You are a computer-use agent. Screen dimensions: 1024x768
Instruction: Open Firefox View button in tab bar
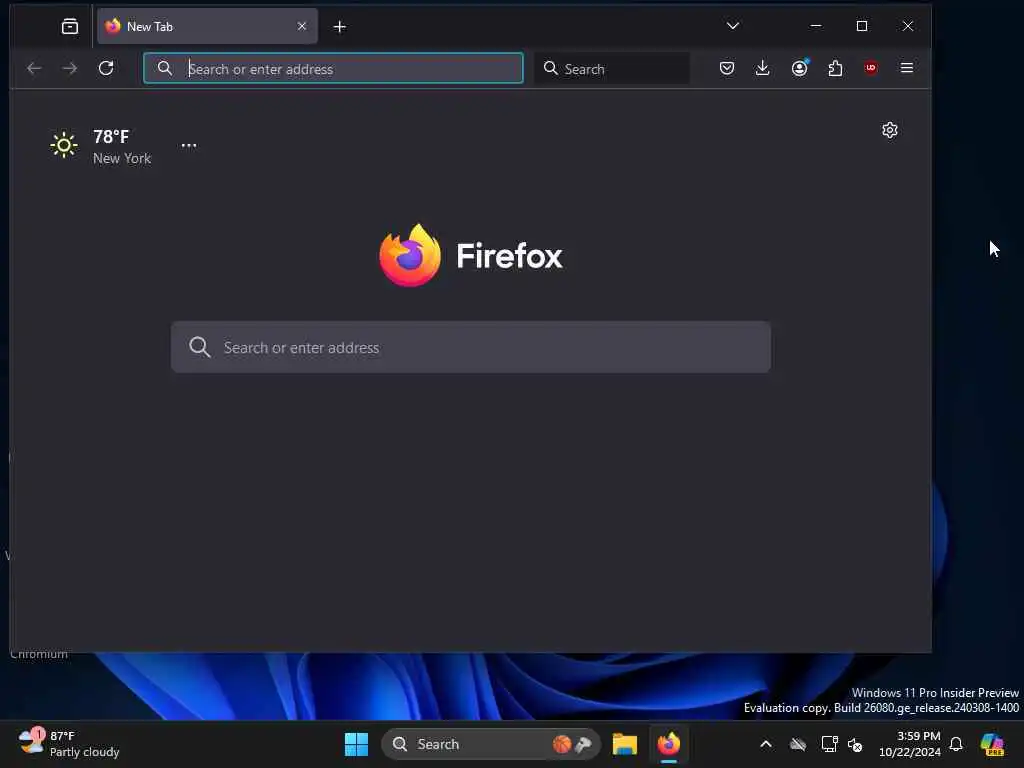(x=70, y=26)
